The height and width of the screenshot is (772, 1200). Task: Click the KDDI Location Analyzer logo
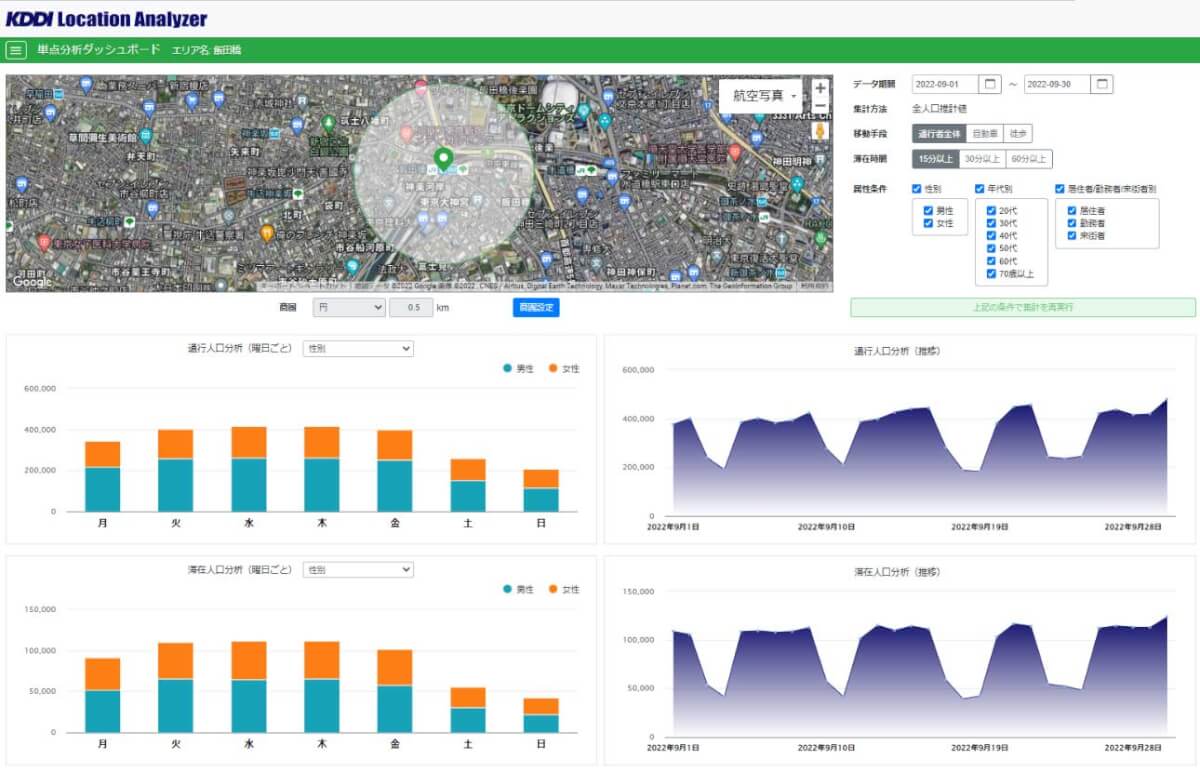point(106,19)
